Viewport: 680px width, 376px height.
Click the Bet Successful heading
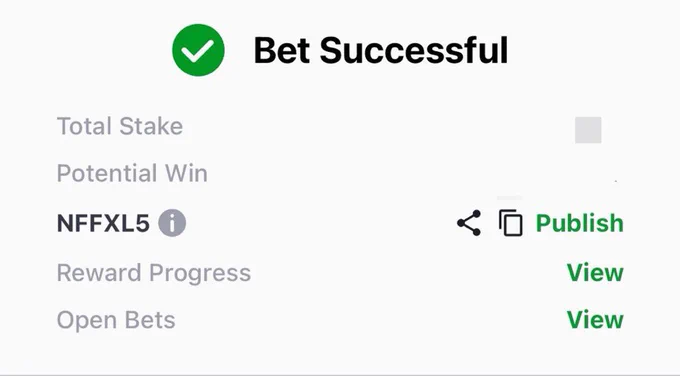(381, 50)
